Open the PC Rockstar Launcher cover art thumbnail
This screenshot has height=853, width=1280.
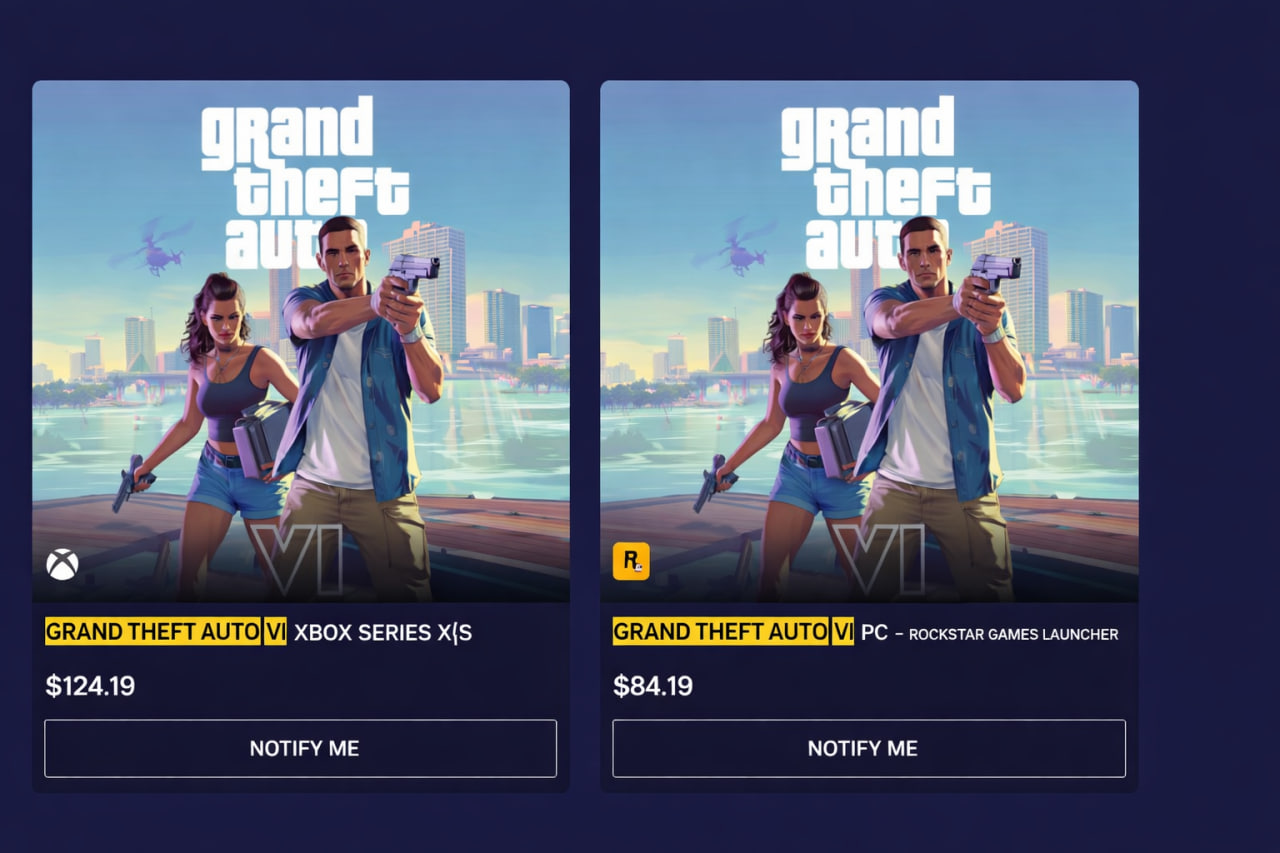coord(869,341)
